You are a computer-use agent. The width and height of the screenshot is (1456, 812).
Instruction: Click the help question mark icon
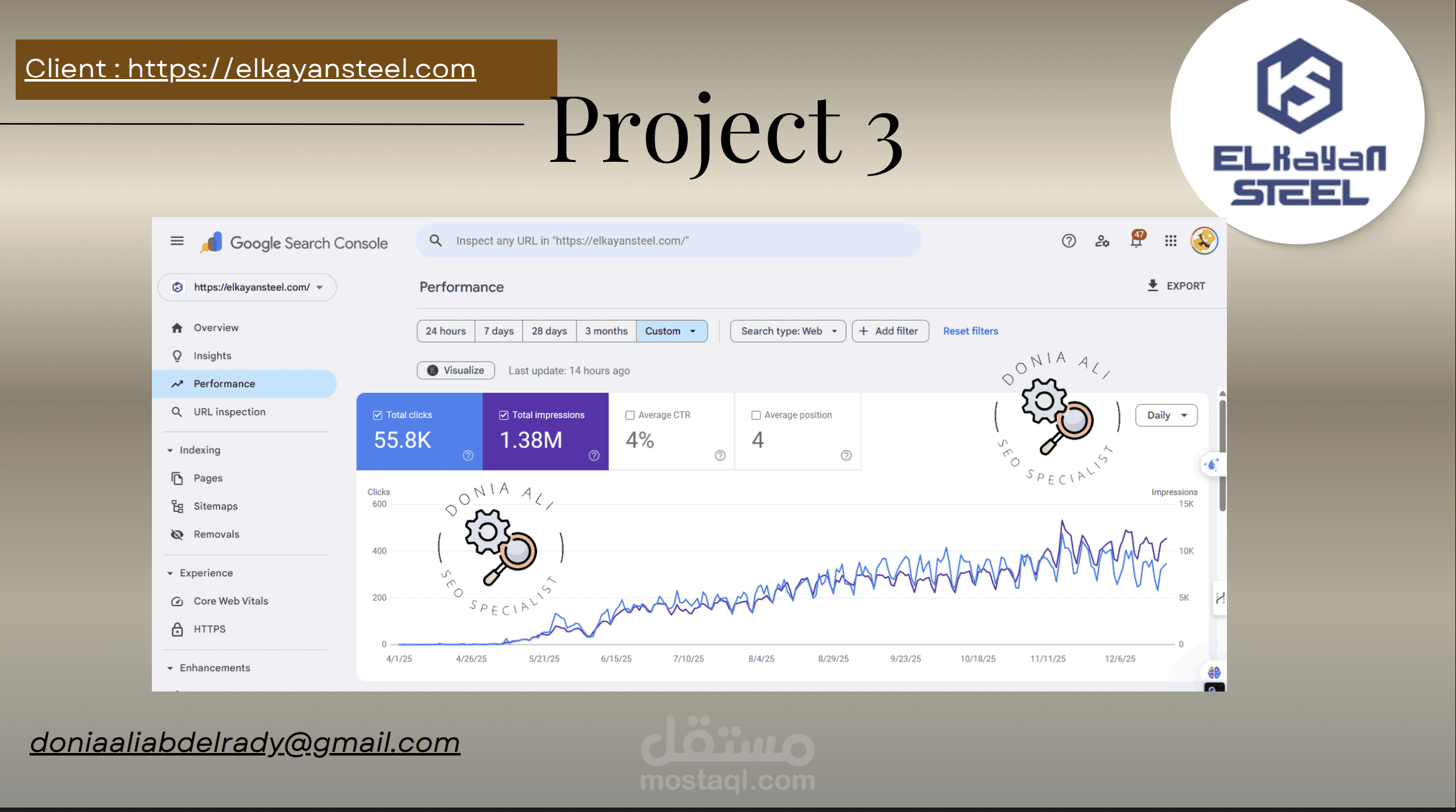tap(1068, 240)
